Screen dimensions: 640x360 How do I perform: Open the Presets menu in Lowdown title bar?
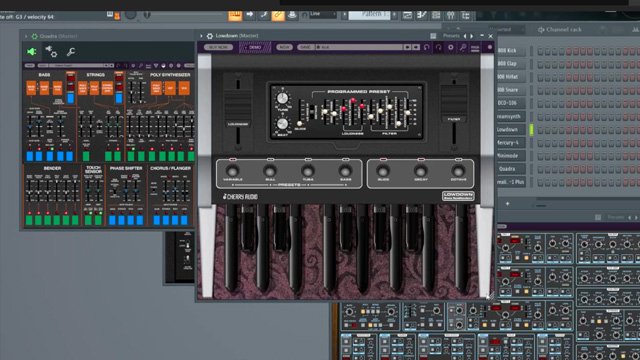coord(451,36)
